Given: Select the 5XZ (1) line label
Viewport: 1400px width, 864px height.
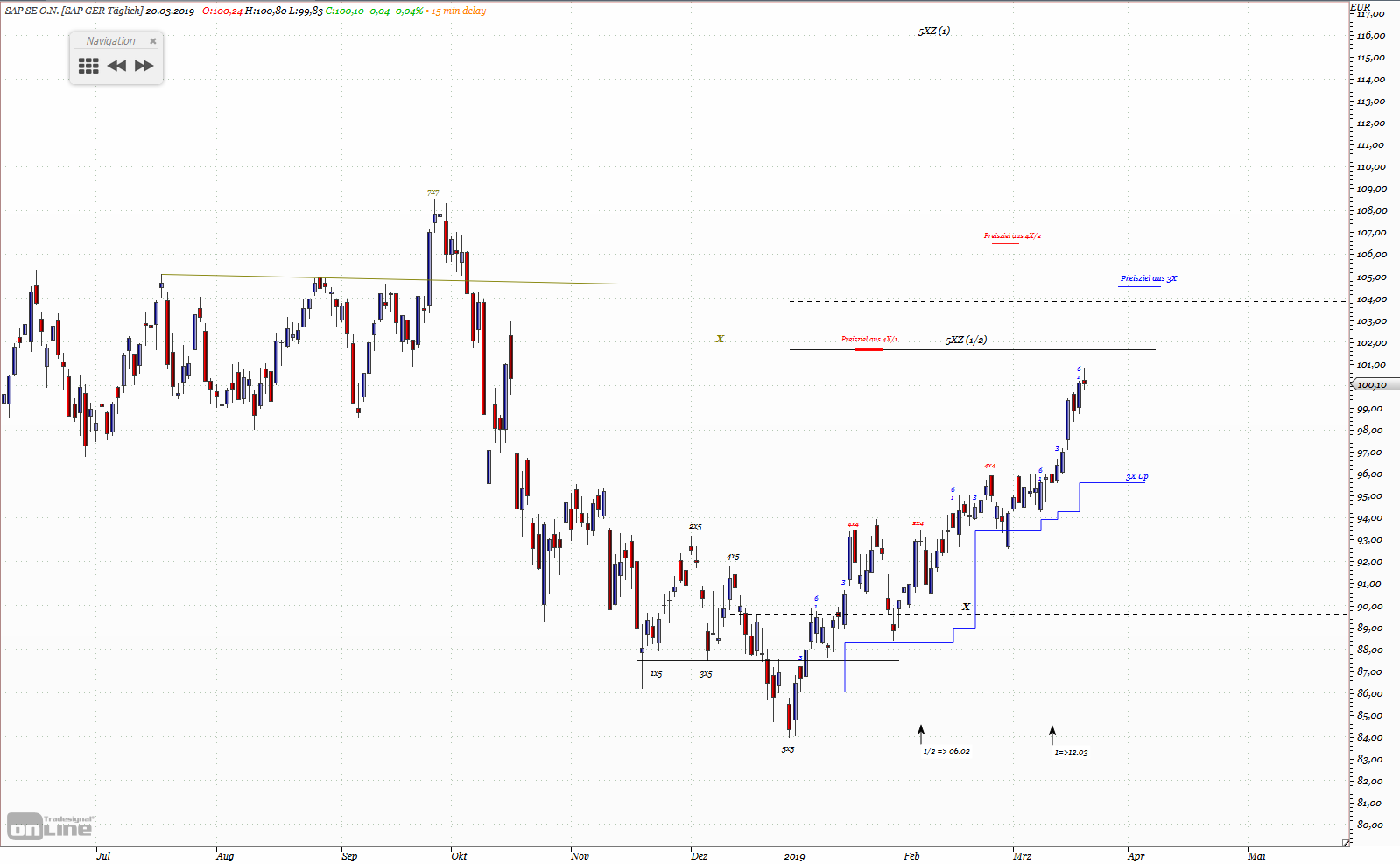Looking at the screenshot, I should tap(934, 31).
